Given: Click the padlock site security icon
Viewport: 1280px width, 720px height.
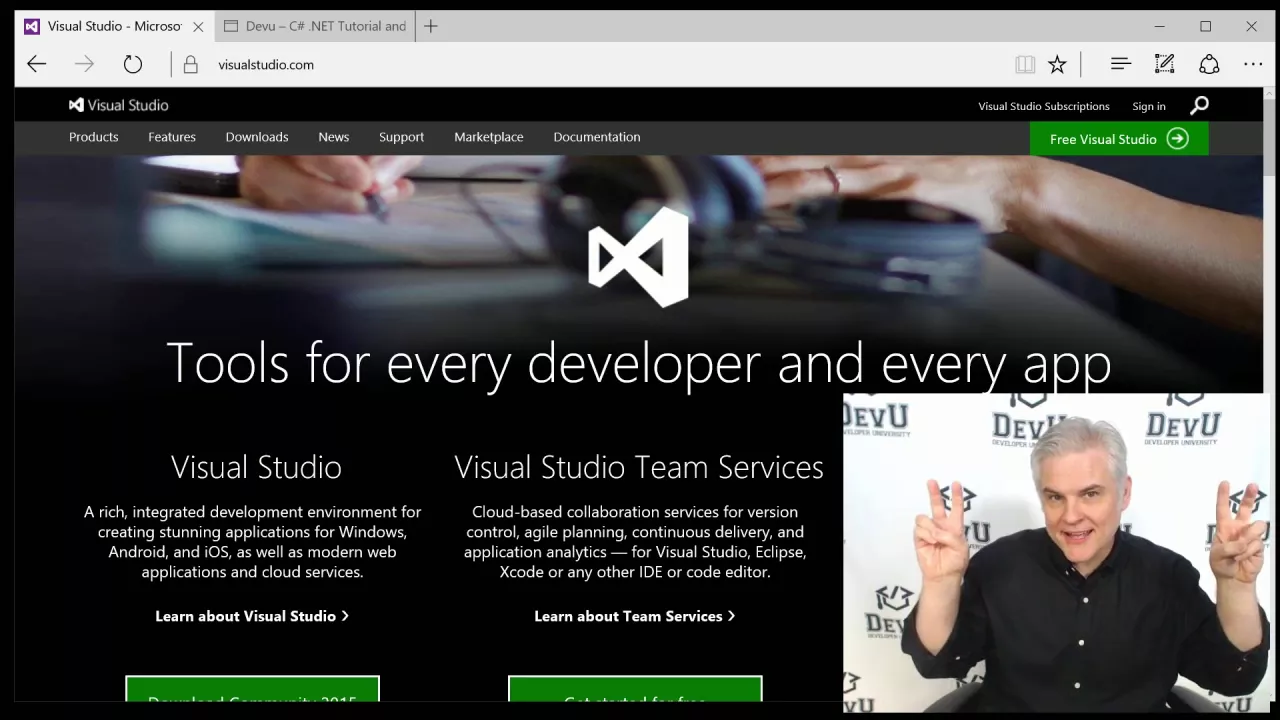Looking at the screenshot, I should coord(190,64).
